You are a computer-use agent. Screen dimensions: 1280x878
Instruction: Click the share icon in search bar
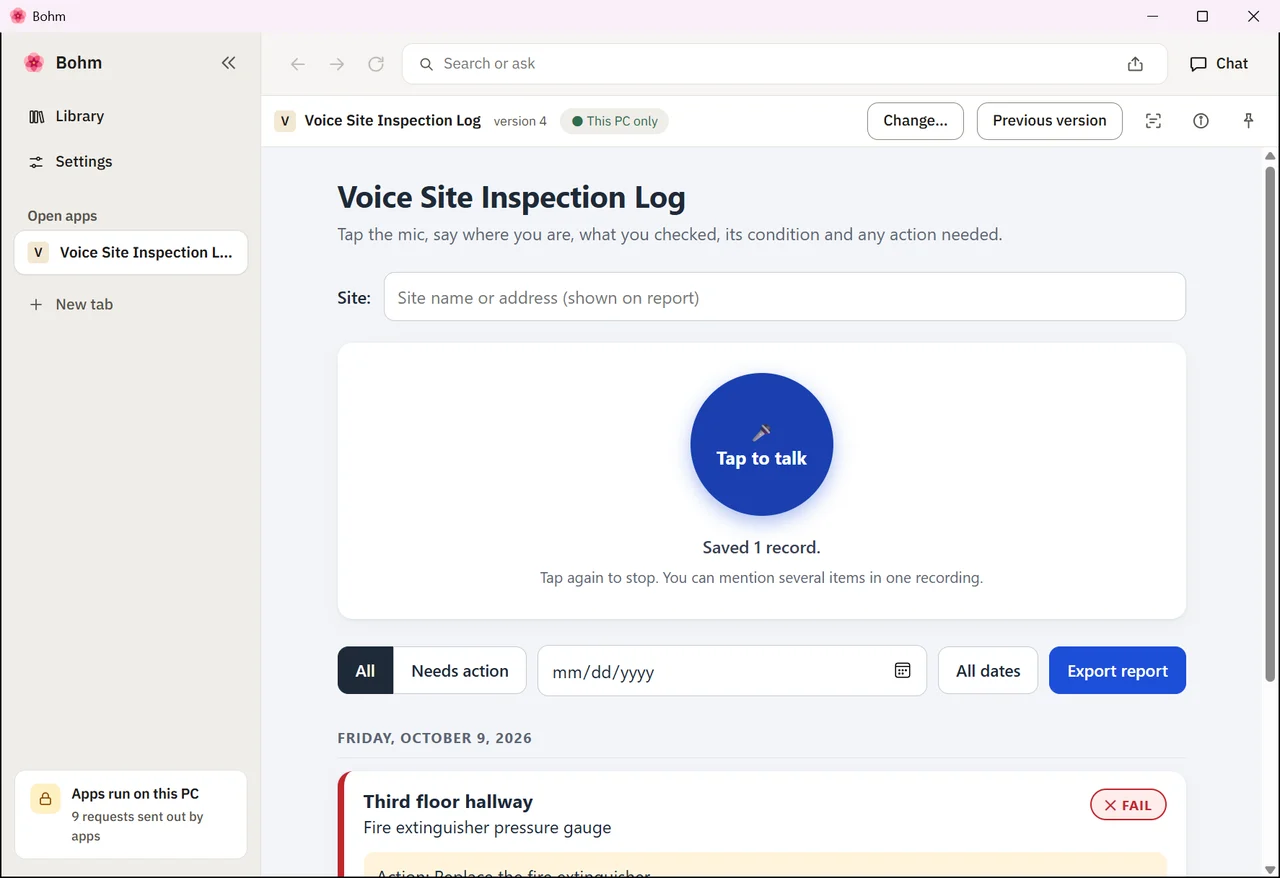[x=1135, y=64]
